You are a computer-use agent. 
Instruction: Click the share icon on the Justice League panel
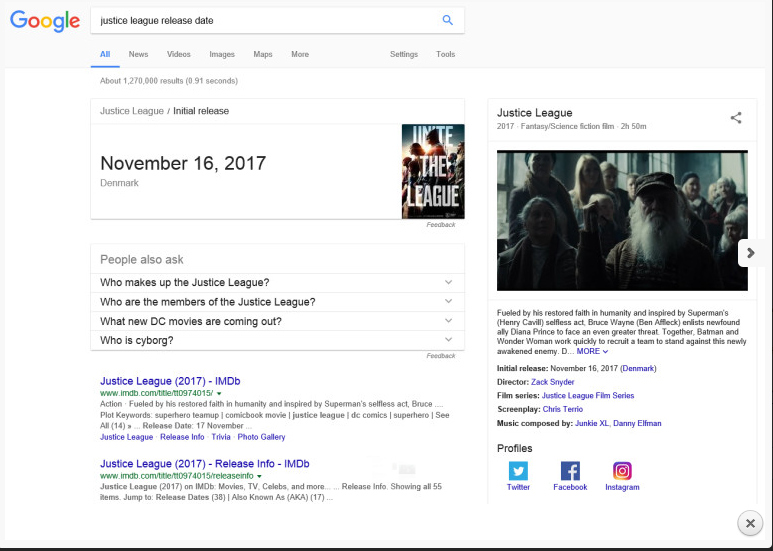click(x=736, y=118)
